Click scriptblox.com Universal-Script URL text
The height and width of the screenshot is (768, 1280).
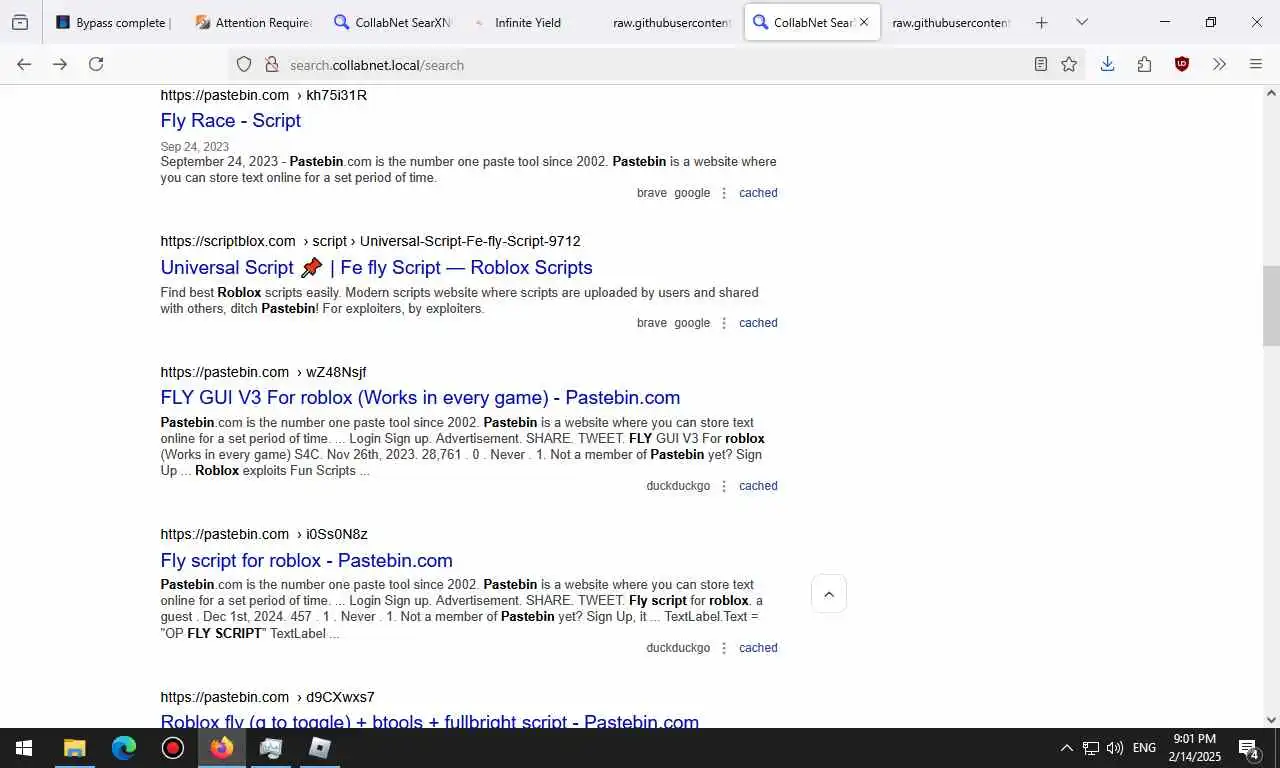pos(370,241)
